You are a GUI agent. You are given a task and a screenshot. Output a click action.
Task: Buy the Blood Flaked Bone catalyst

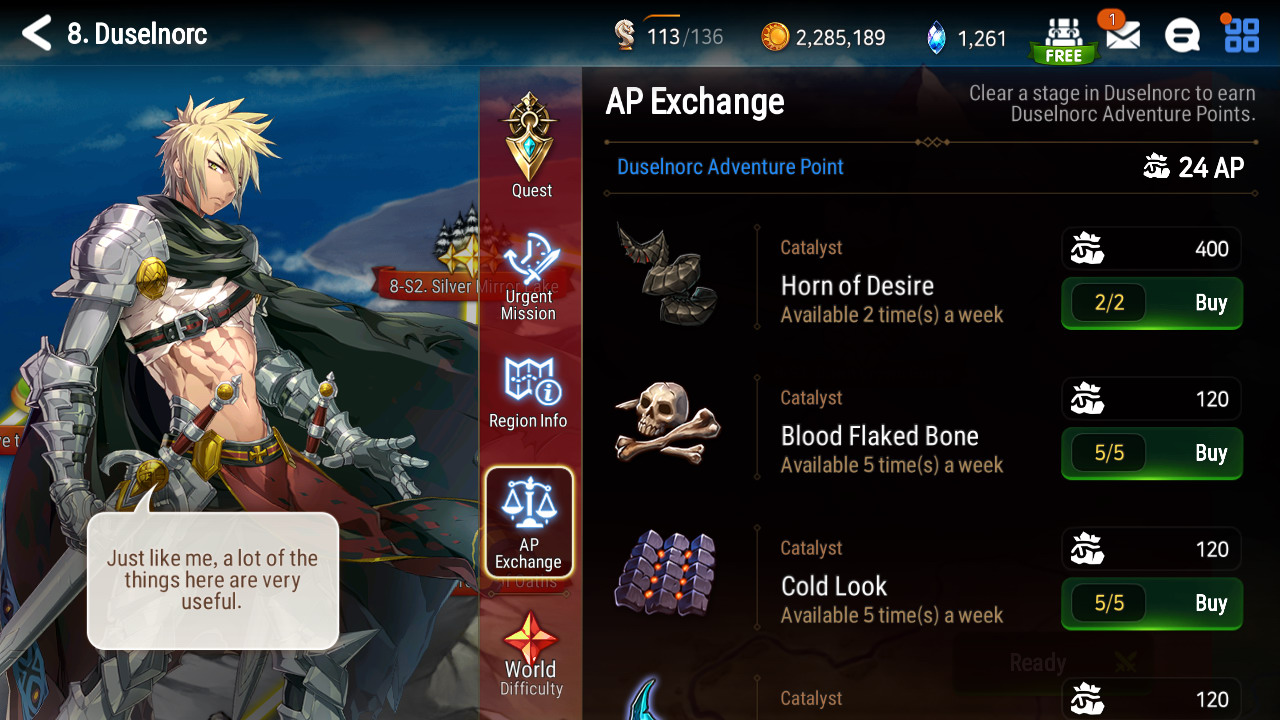pyautogui.click(x=1152, y=453)
